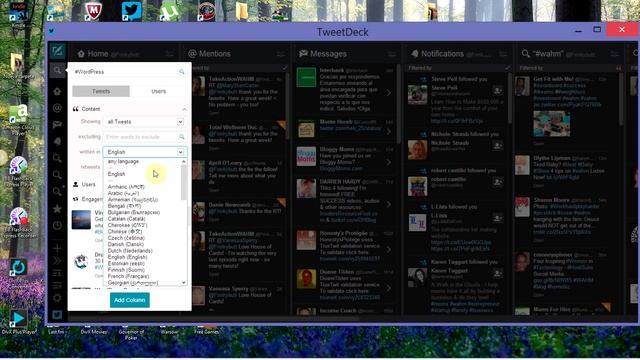Click the Add Column button
The height and width of the screenshot is (360, 640).
(129, 300)
